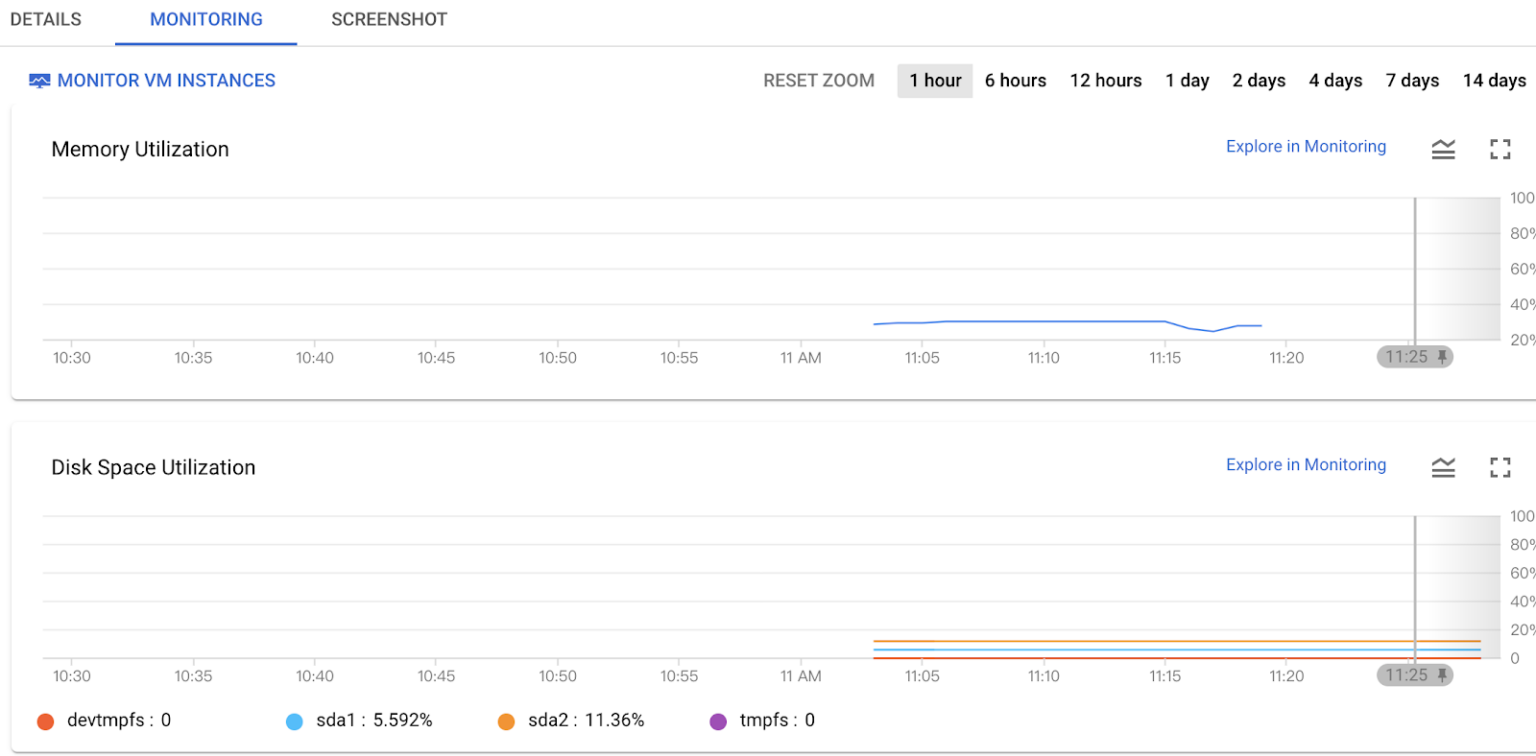This screenshot has width=1536, height=756.
Task: Toggle the sda1 blue legend entry
Action: (x=294, y=721)
